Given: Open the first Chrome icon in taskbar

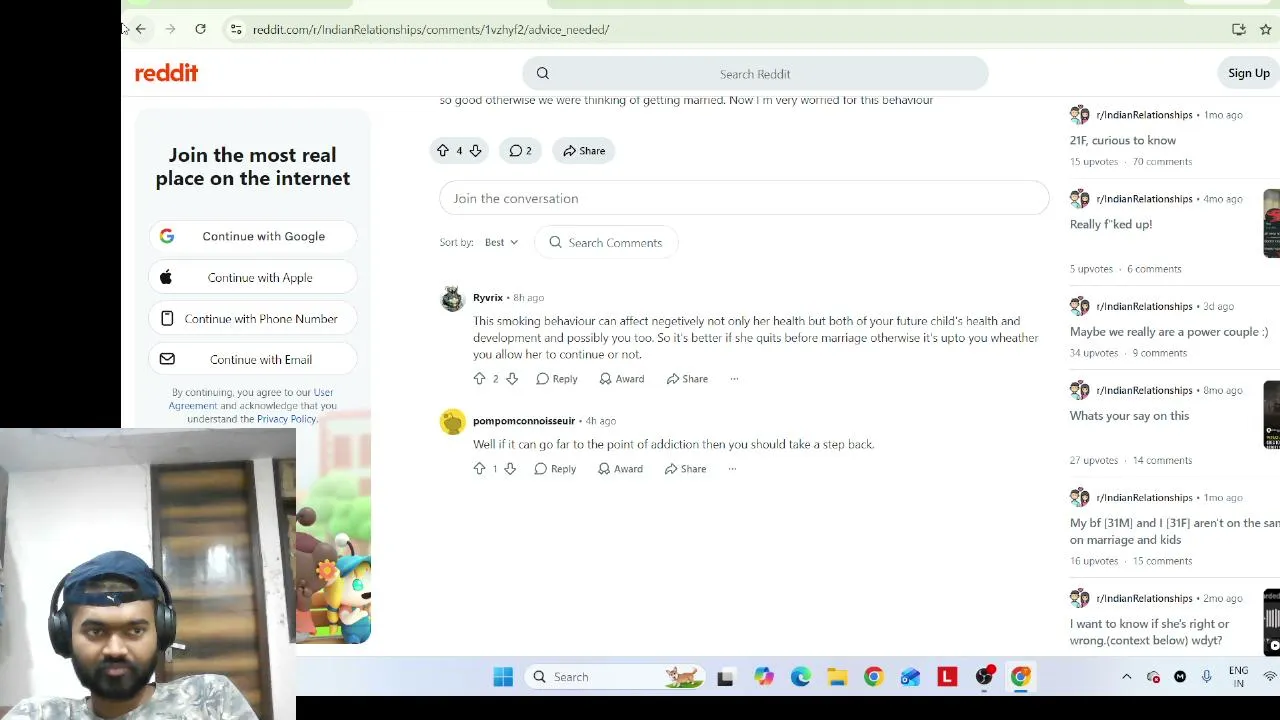Looking at the screenshot, I should pos(874,677).
